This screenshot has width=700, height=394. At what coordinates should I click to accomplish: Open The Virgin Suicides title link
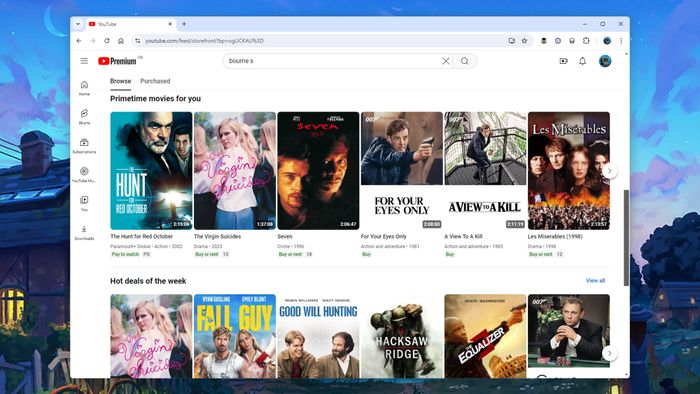217,236
